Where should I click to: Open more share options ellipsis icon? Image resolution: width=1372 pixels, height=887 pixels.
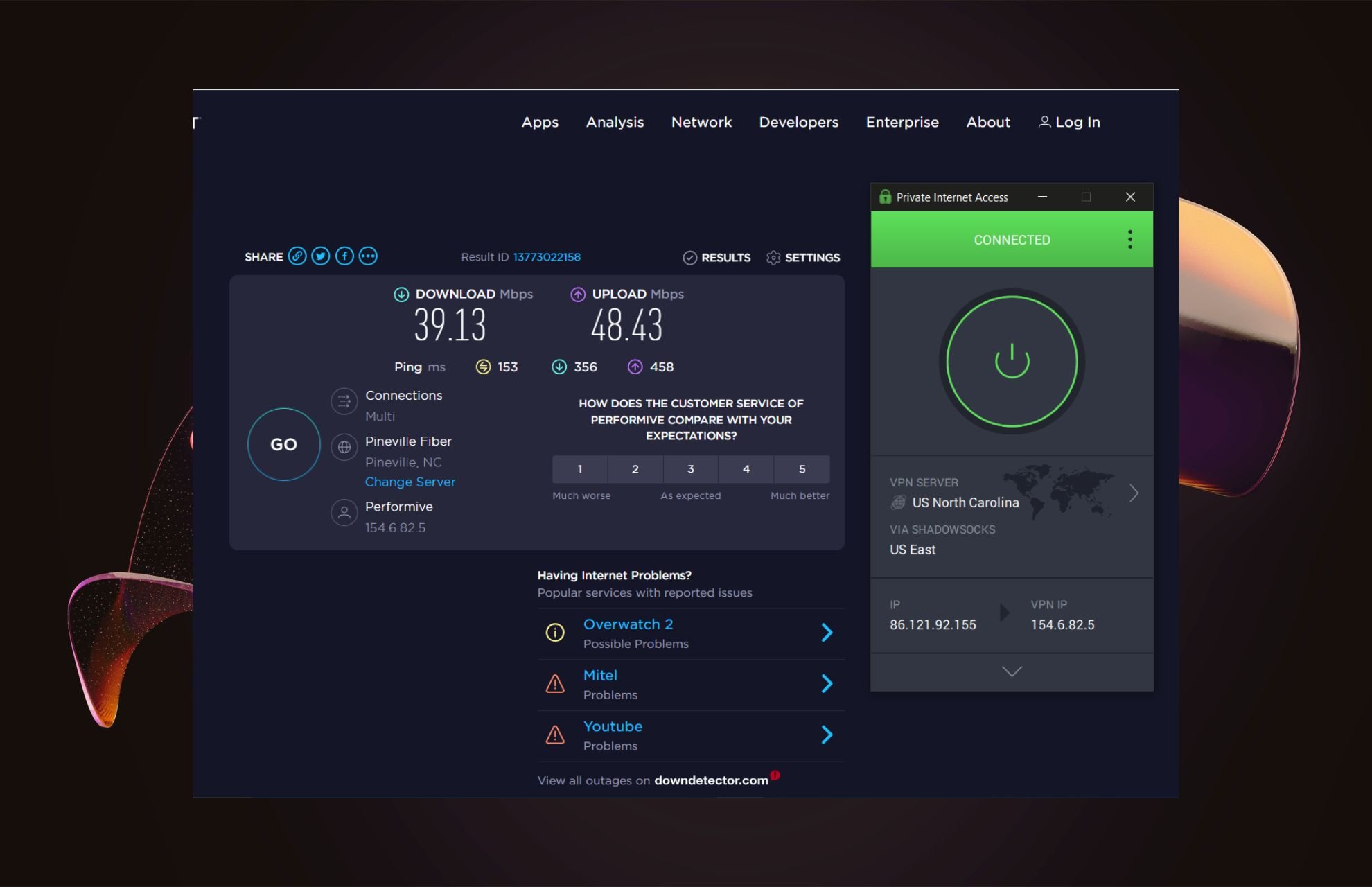(368, 256)
